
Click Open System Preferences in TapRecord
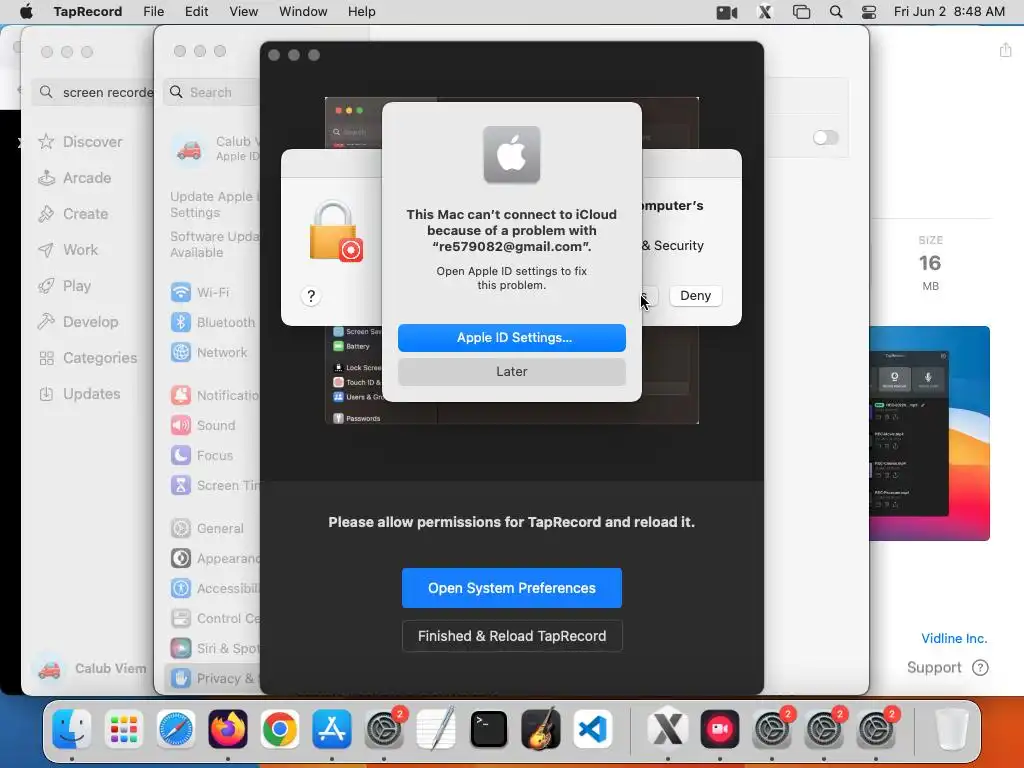click(511, 588)
